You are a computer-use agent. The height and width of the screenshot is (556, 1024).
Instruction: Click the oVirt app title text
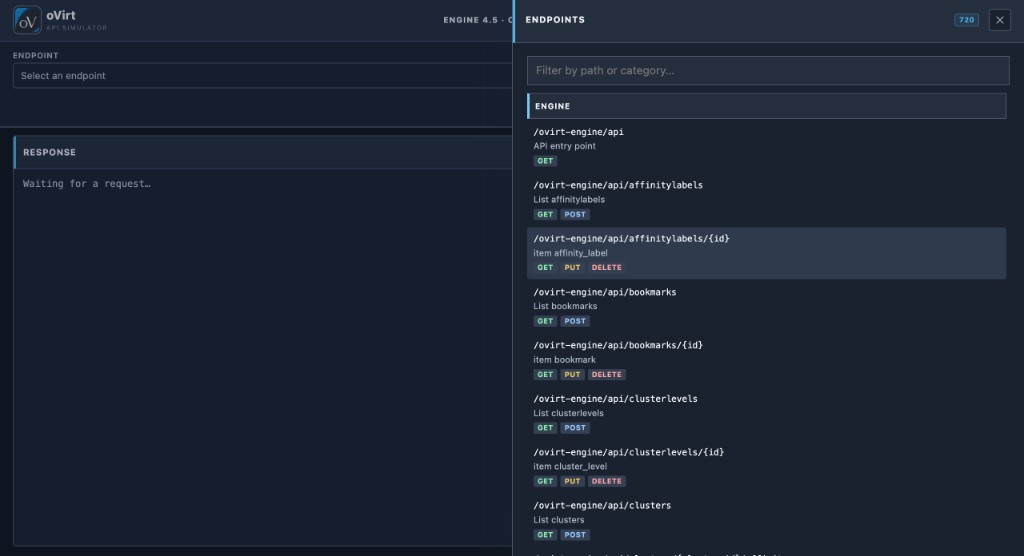(x=61, y=16)
